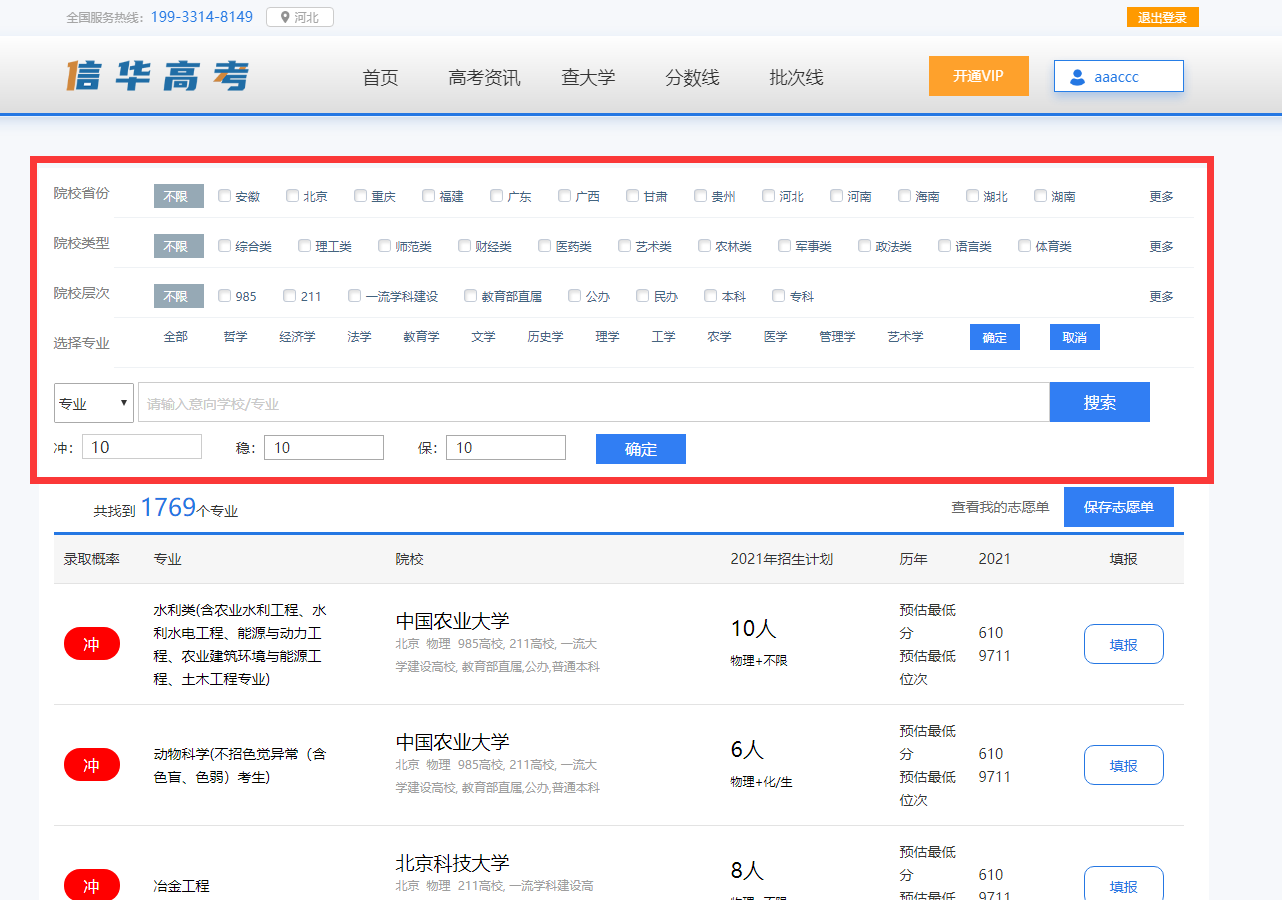This screenshot has height=900, width=1282.
Task: Click the 冲 count input field
Action: [142, 447]
